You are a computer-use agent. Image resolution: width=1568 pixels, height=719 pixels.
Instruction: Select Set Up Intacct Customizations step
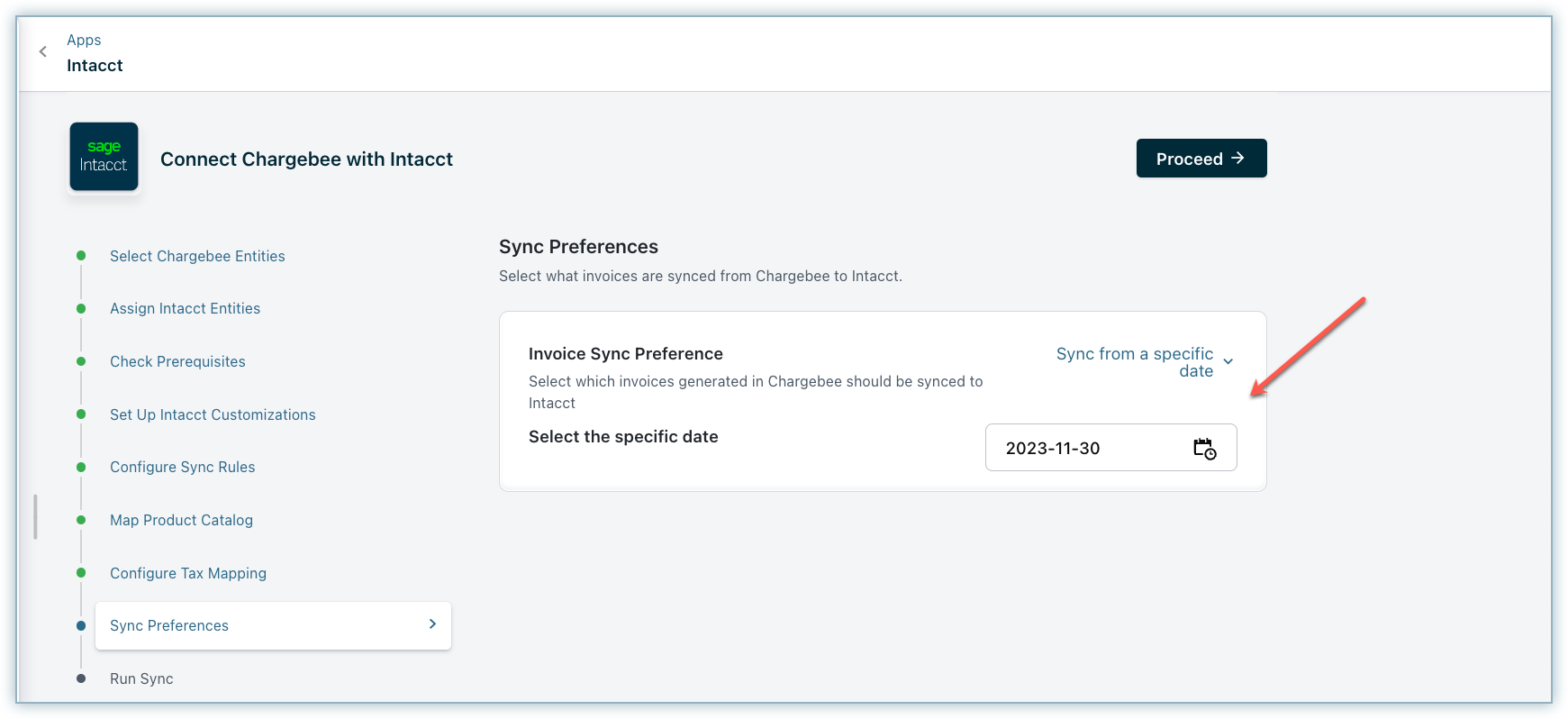[x=213, y=414]
